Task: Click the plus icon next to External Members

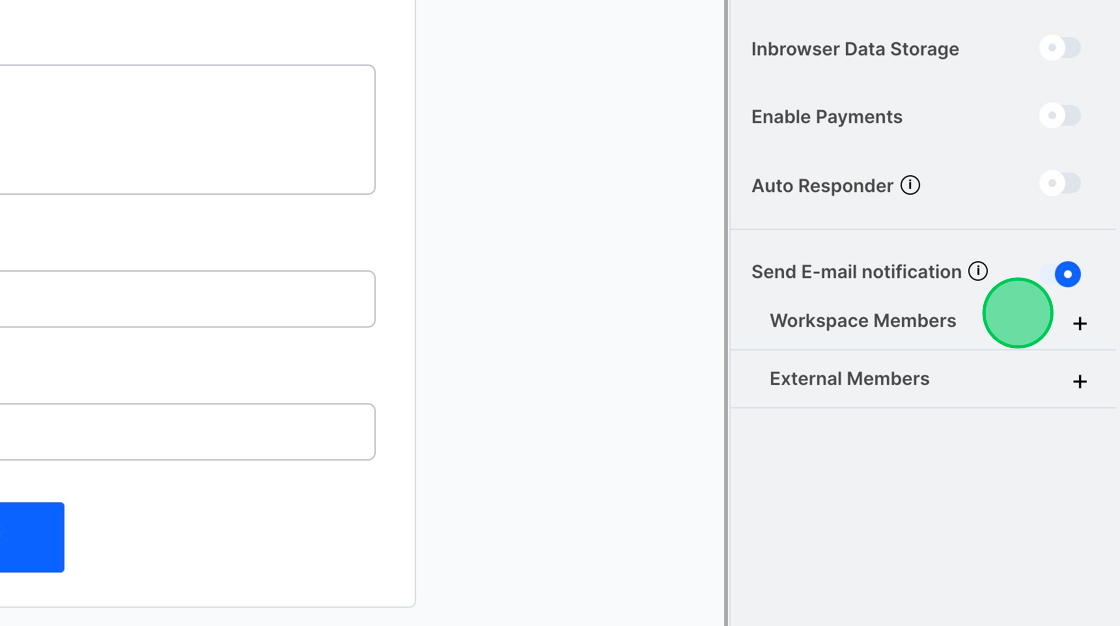Action: (x=1080, y=381)
